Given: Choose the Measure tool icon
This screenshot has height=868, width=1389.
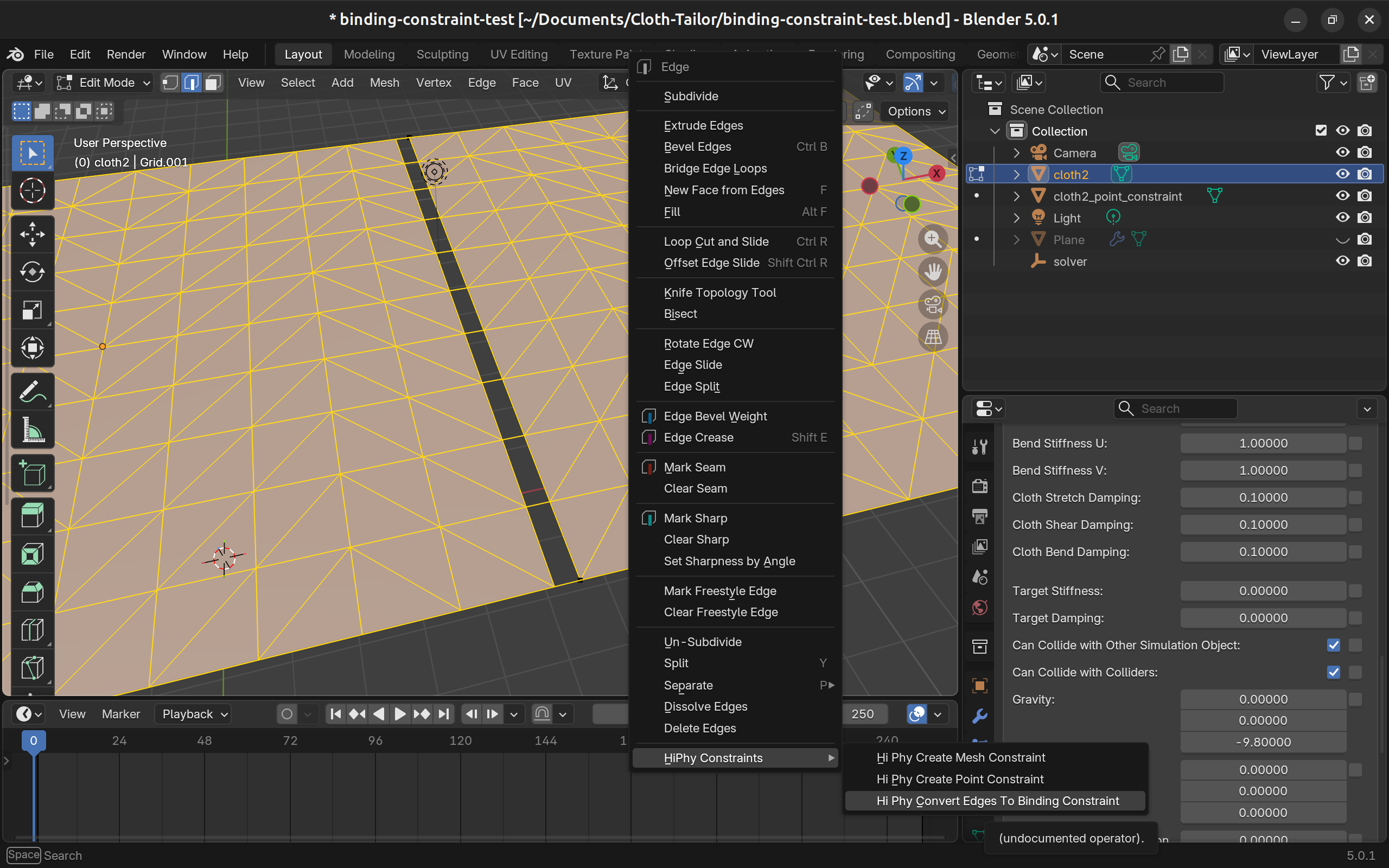Looking at the screenshot, I should (x=32, y=430).
